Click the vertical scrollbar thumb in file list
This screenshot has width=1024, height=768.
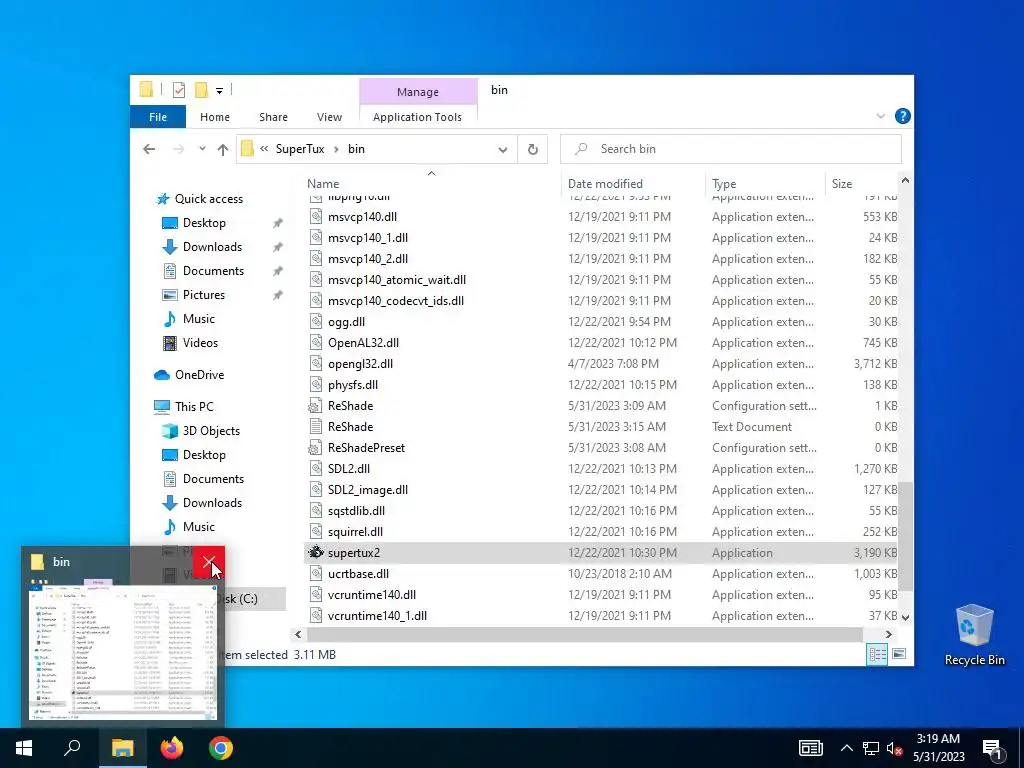click(x=904, y=536)
